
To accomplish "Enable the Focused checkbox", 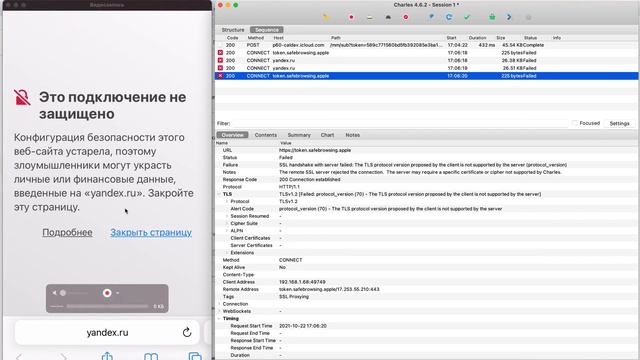I will [575, 123].
